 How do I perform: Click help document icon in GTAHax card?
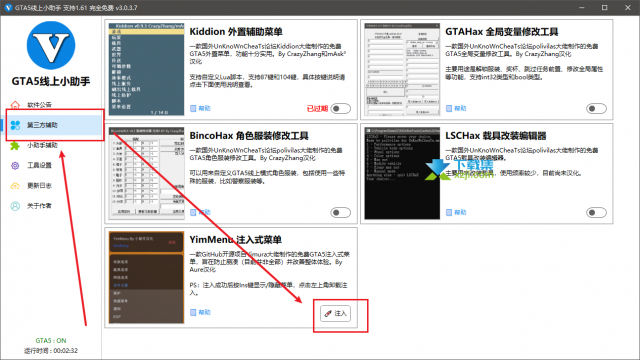click(x=449, y=108)
